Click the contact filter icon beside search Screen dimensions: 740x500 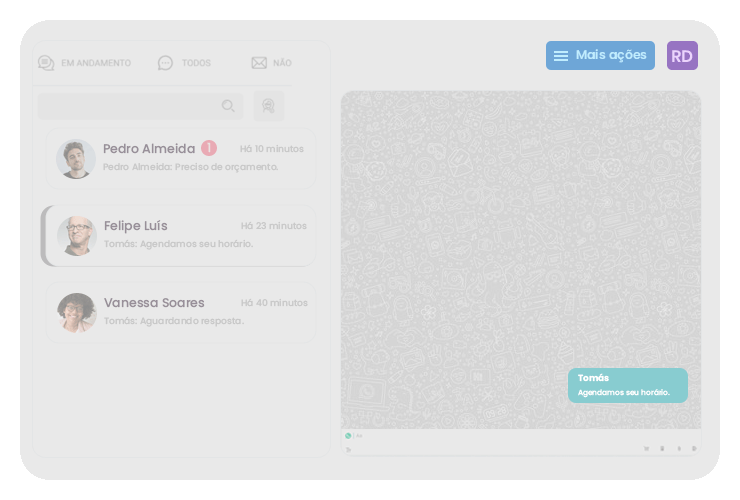269,106
